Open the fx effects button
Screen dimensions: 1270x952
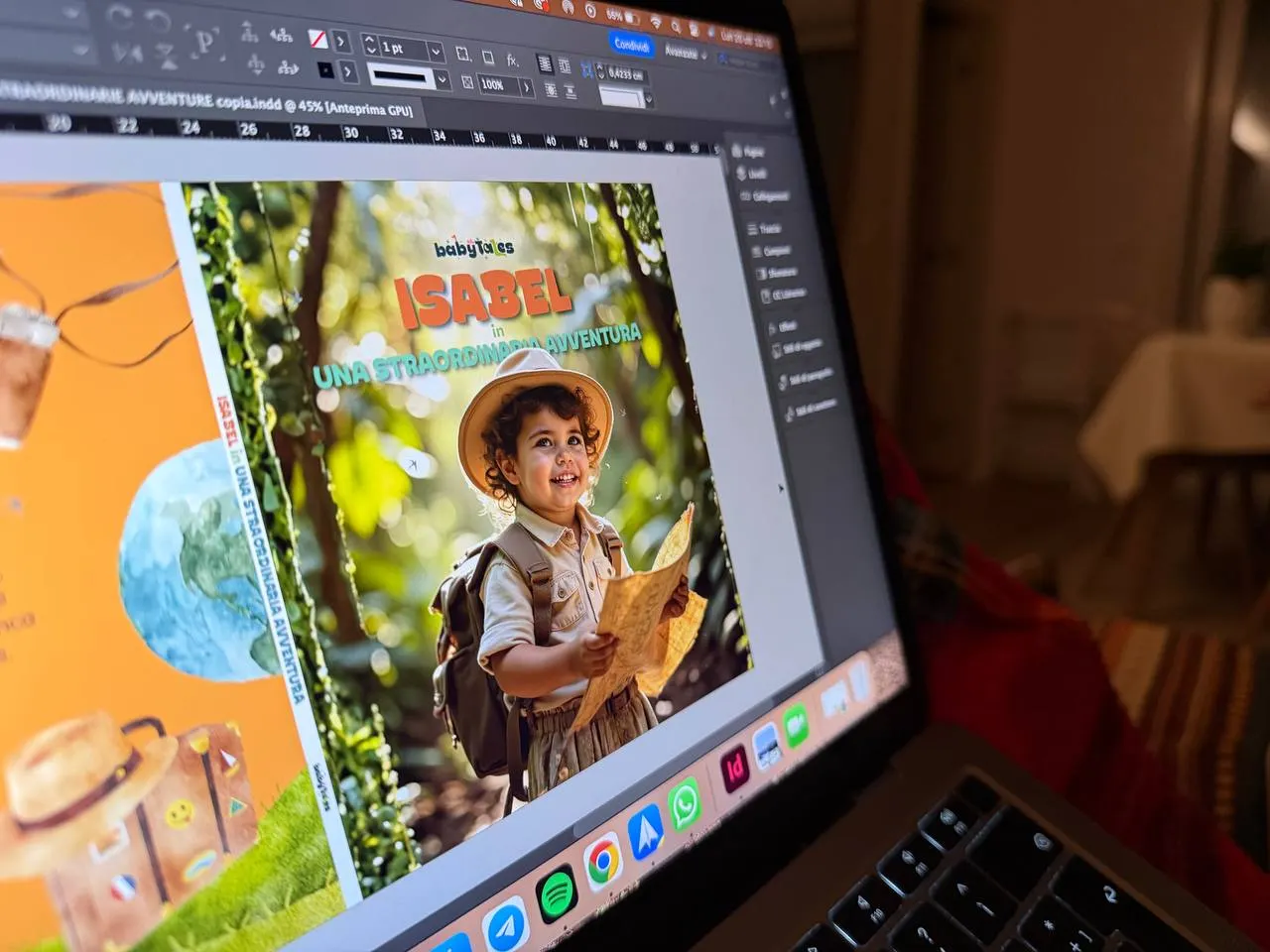click(513, 59)
